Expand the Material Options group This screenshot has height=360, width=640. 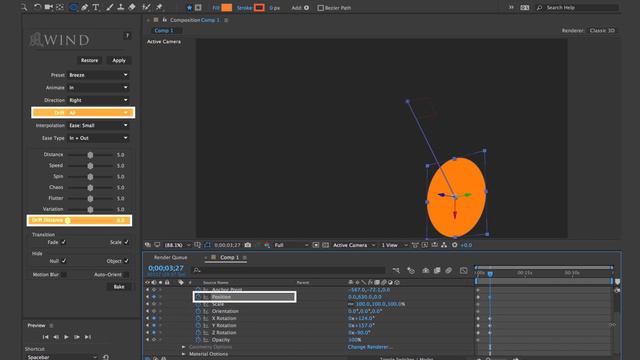(x=183, y=354)
